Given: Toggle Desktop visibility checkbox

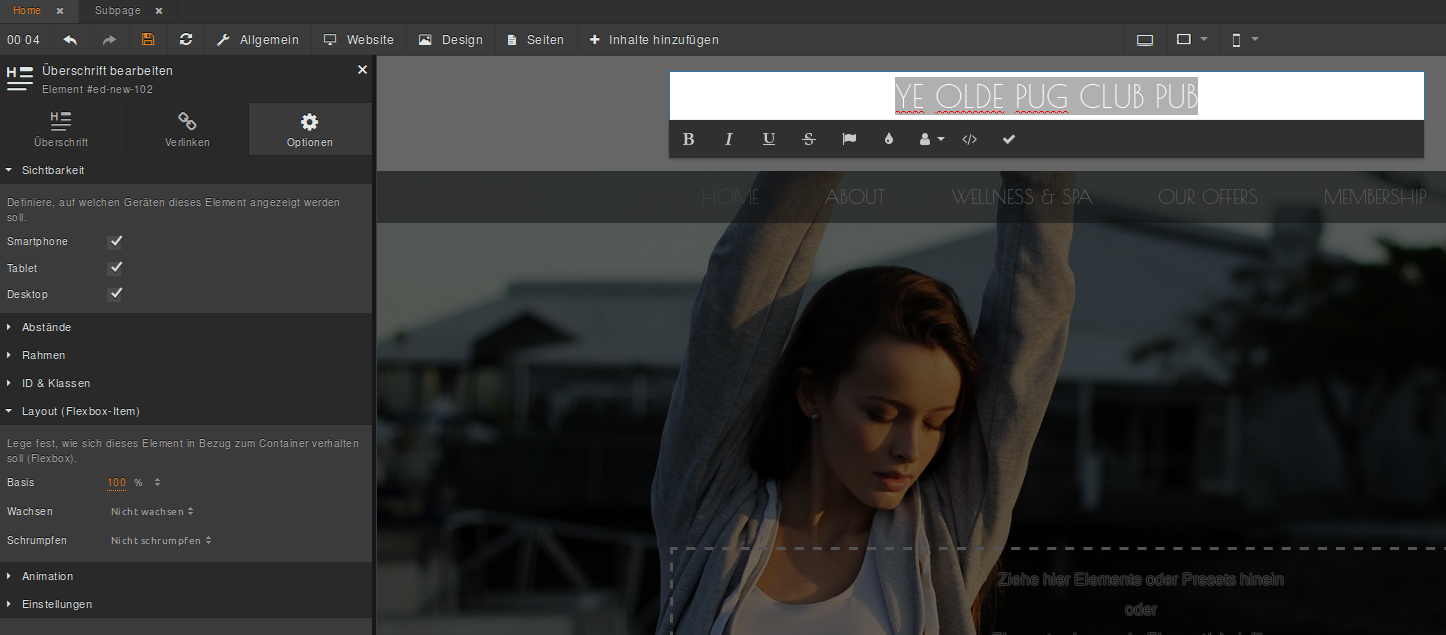Looking at the screenshot, I should [115, 294].
